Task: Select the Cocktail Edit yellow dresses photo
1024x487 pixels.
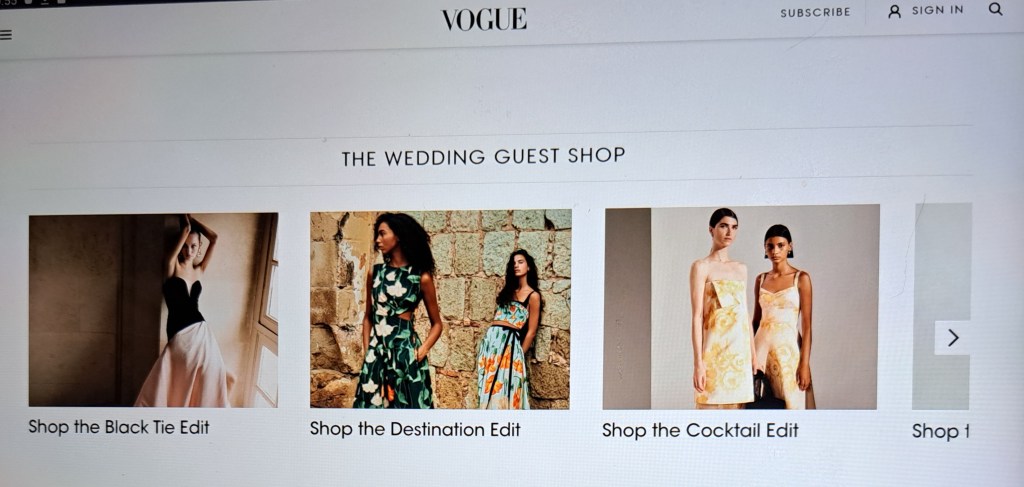Action: click(741, 307)
